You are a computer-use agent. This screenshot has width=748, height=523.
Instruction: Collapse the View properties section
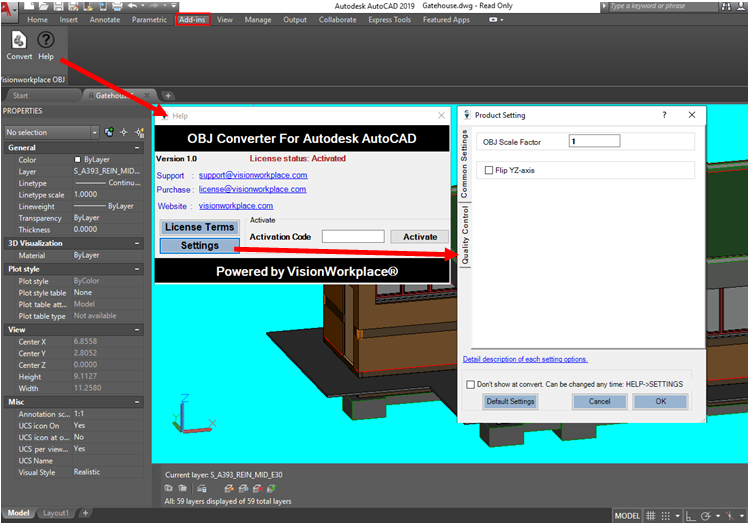pyautogui.click(x=137, y=330)
